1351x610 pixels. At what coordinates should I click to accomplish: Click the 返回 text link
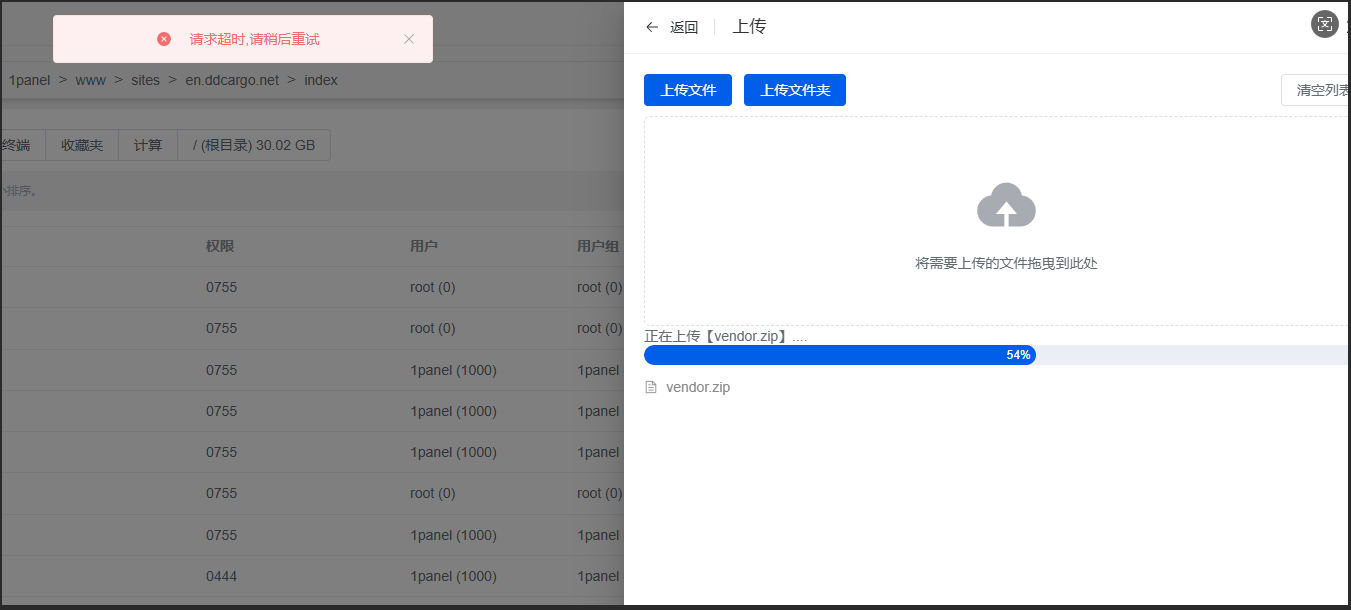684,27
